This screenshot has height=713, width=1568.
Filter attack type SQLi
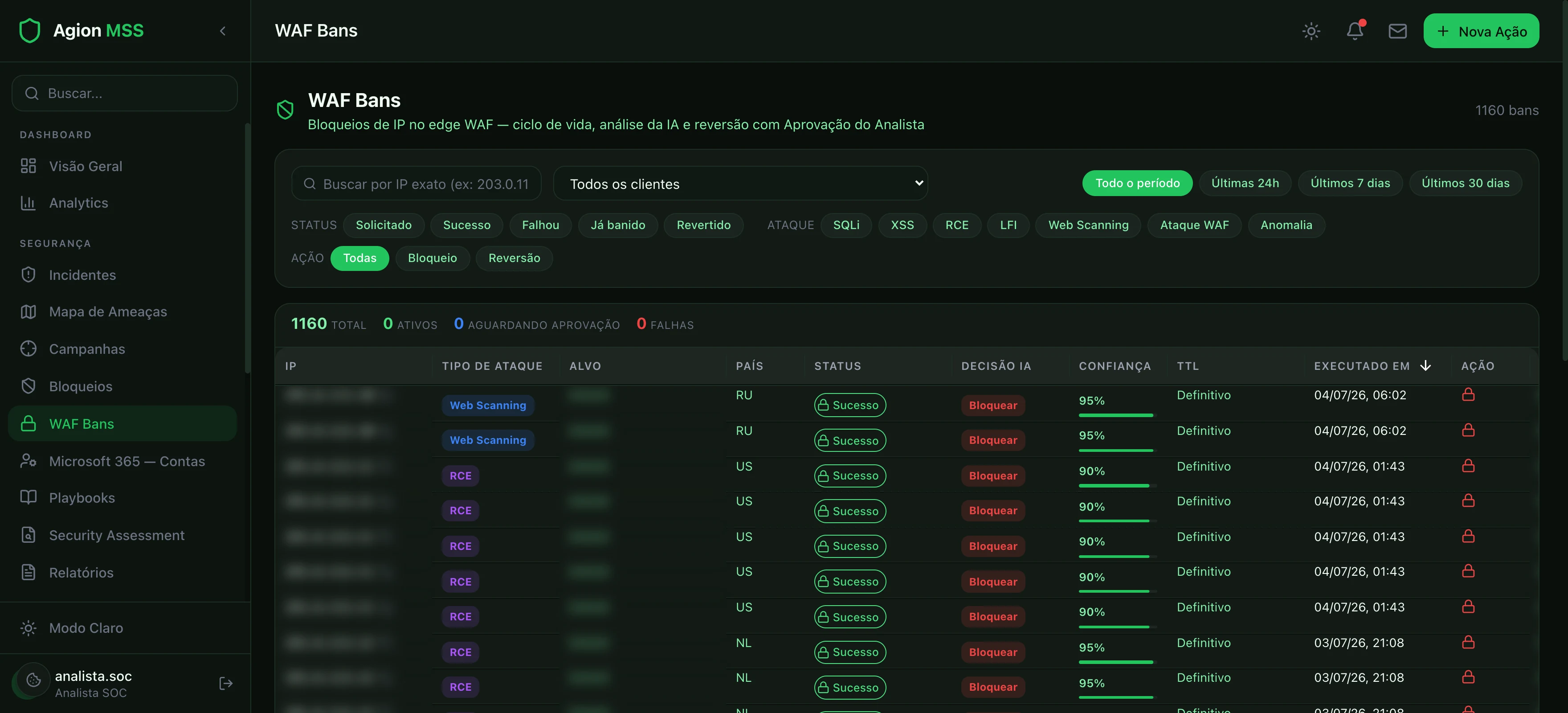pos(846,225)
